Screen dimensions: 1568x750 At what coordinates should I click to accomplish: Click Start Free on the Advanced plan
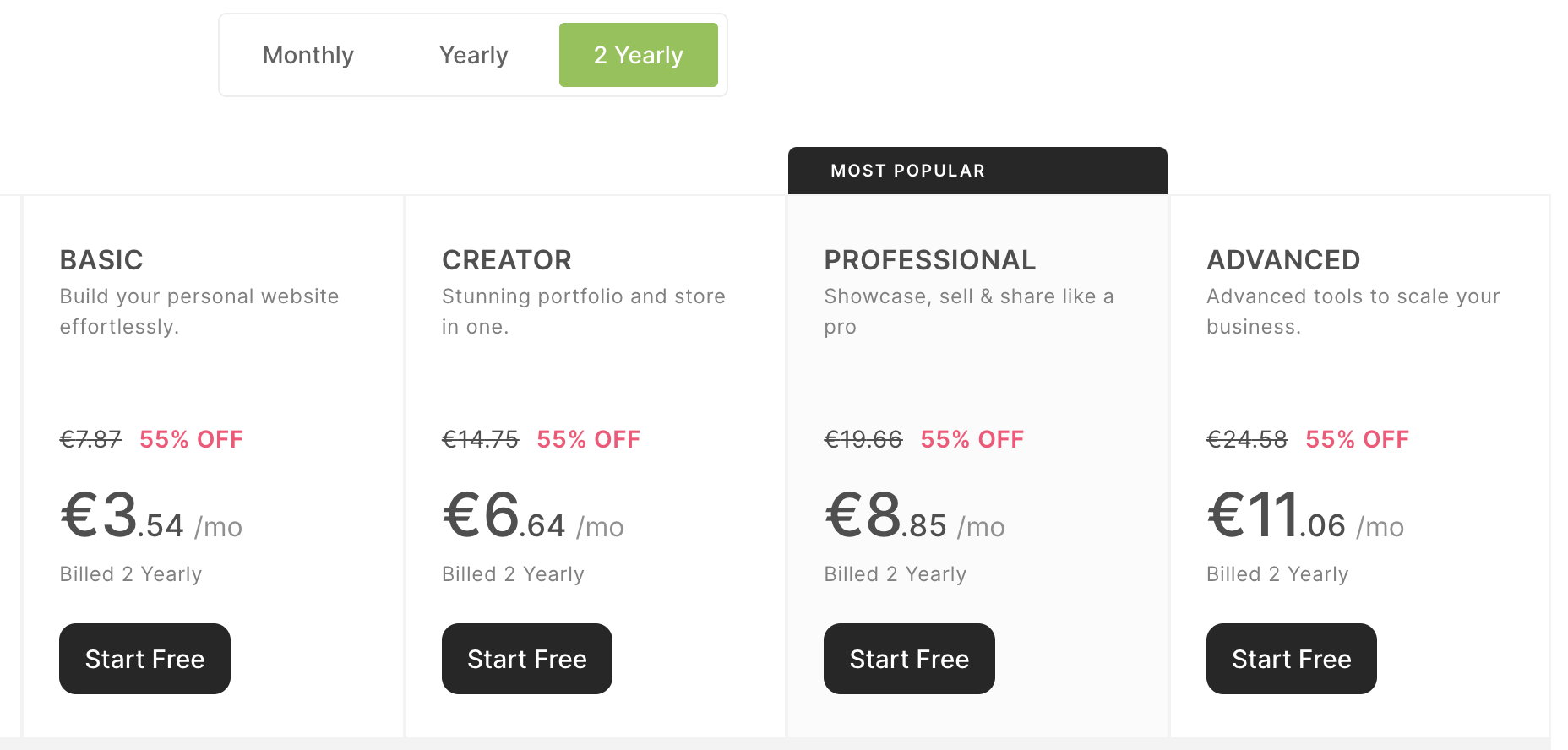(x=1291, y=659)
